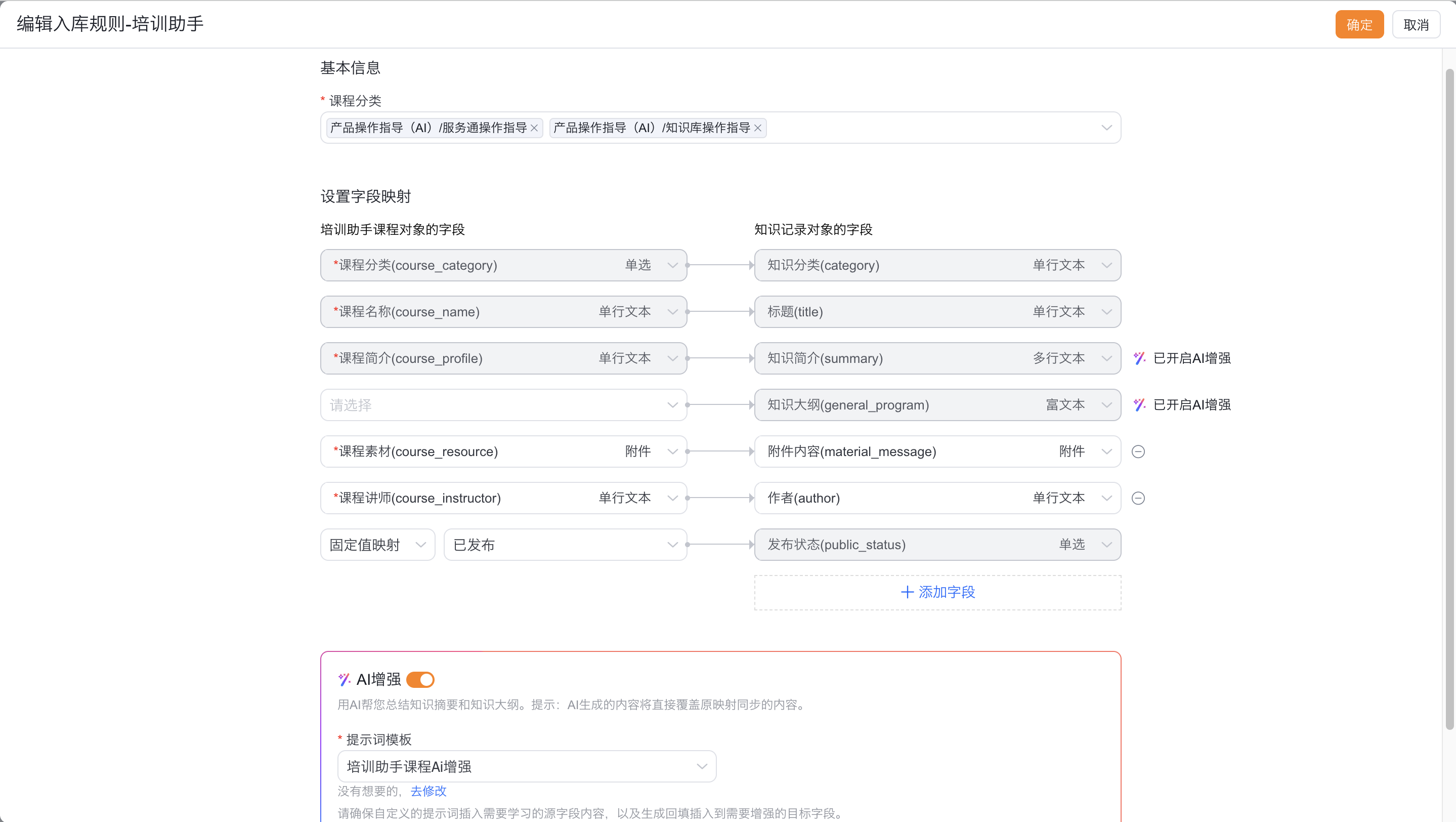The height and width of the screenshot is (822, 1456).
Task: Open the public_status target field dropdown
Action: 937,545
